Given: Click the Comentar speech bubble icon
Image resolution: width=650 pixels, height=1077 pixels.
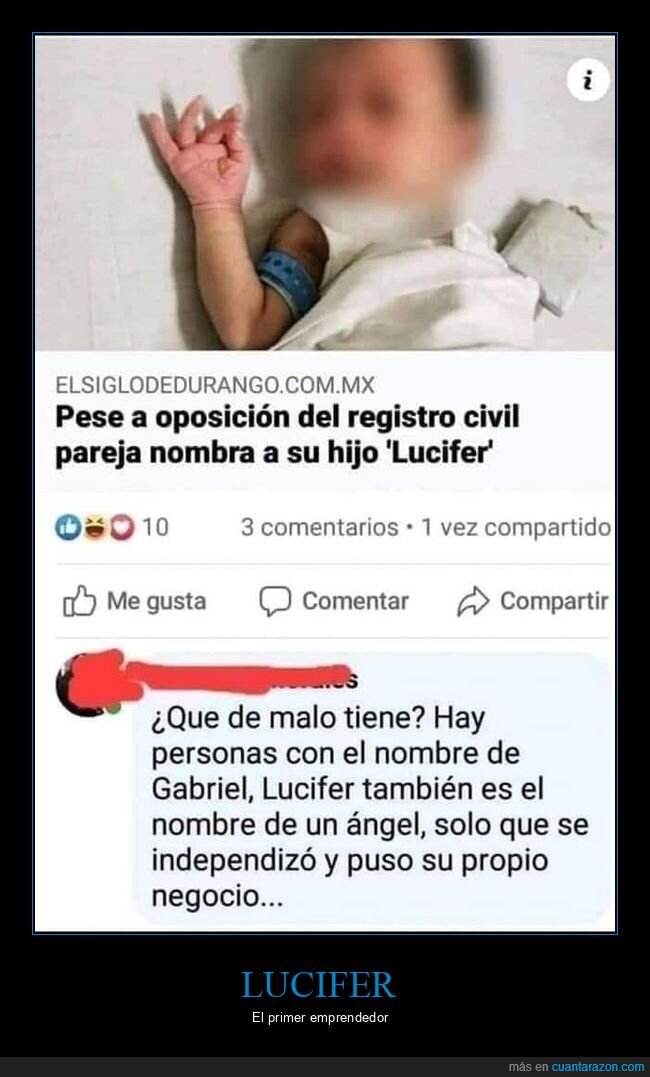Looking at the screenshot, I should (275, 601).
